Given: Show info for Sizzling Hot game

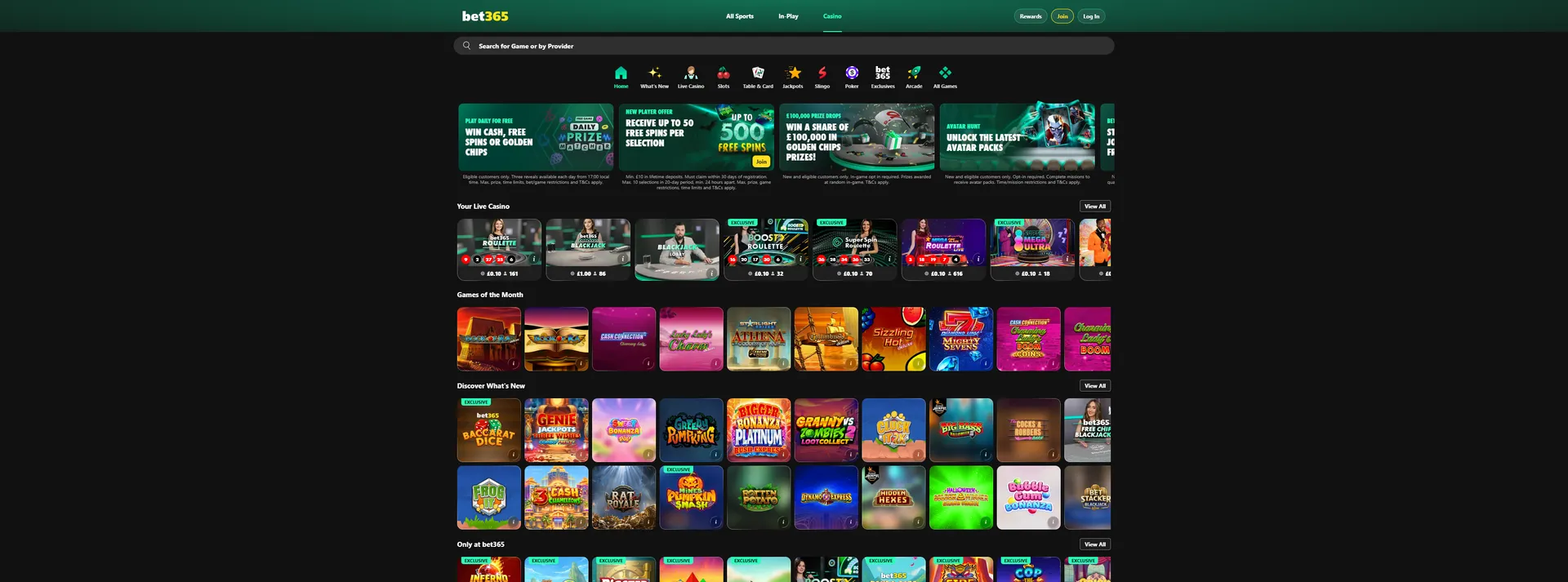Looking at the screenshot, I should (918, 363).
